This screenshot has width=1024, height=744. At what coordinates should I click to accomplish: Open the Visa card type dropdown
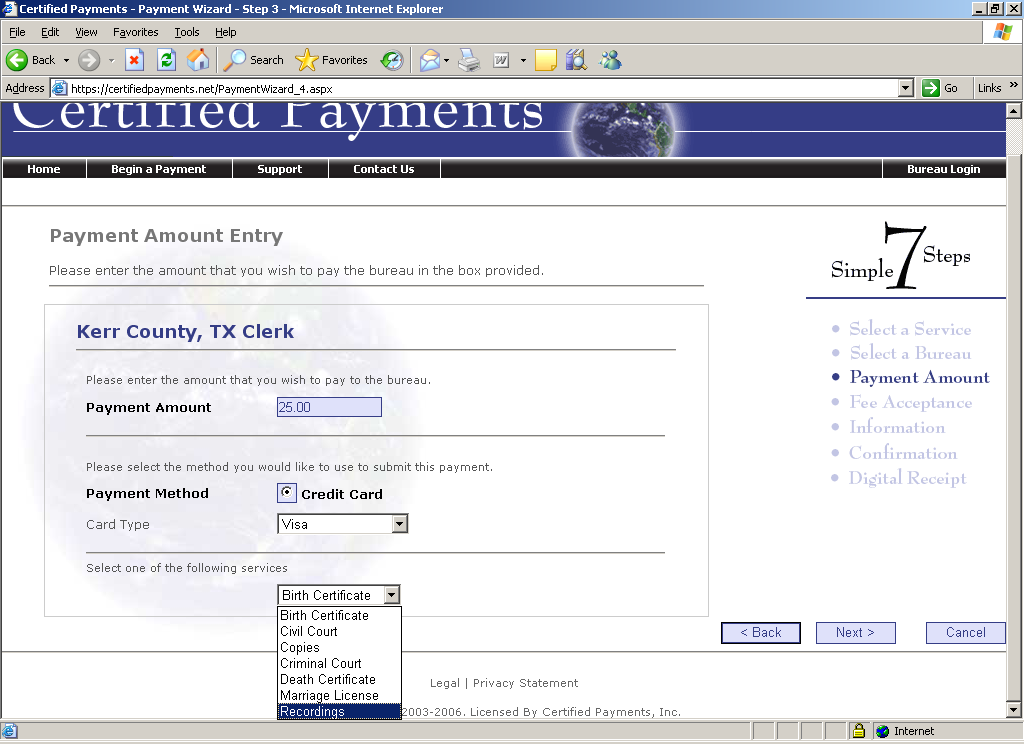[x=399, y=524]
